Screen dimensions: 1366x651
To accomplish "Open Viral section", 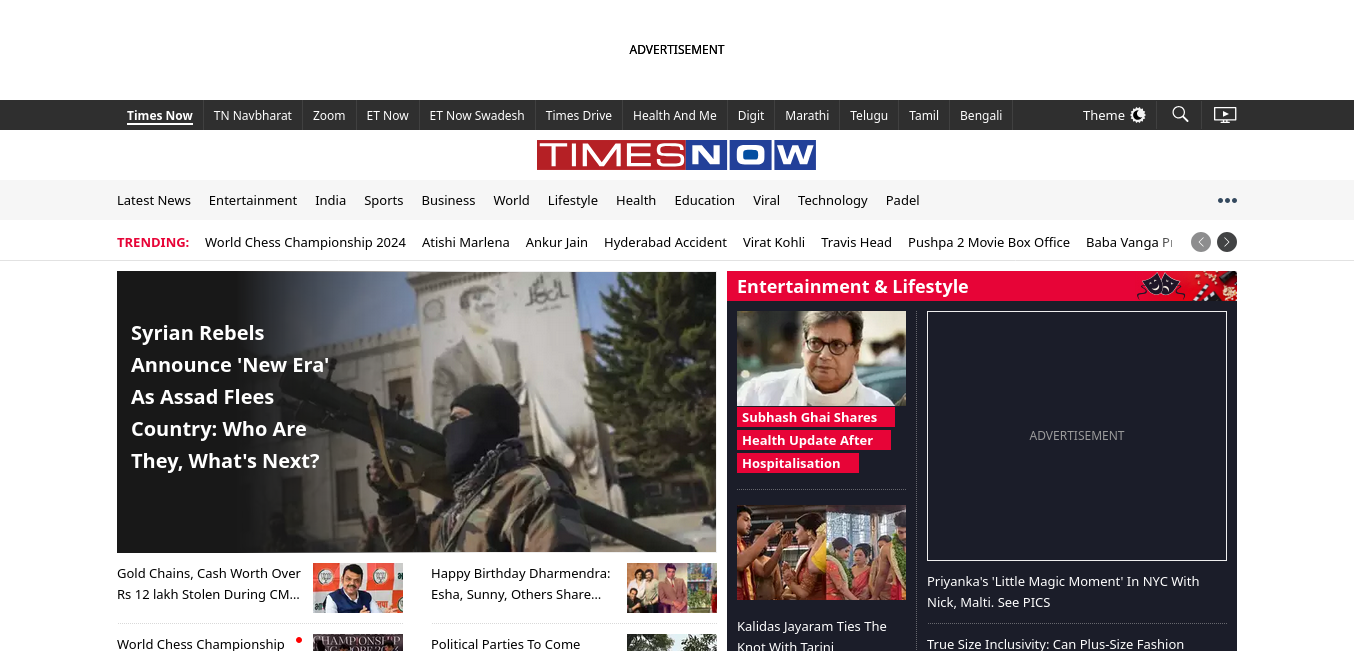I will click(x=766, y=200).
